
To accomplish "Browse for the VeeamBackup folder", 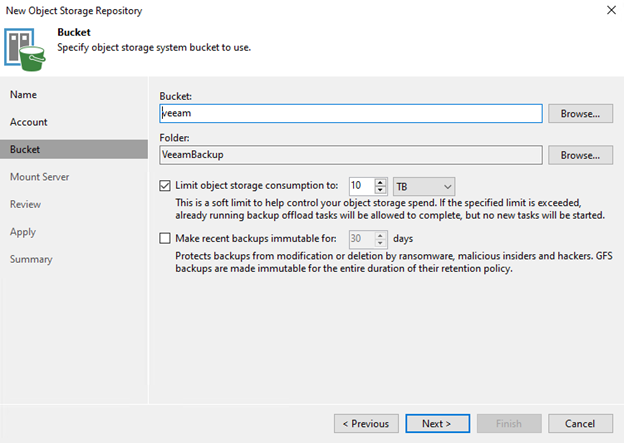I will pyautogui.click(x=580, y=155).
